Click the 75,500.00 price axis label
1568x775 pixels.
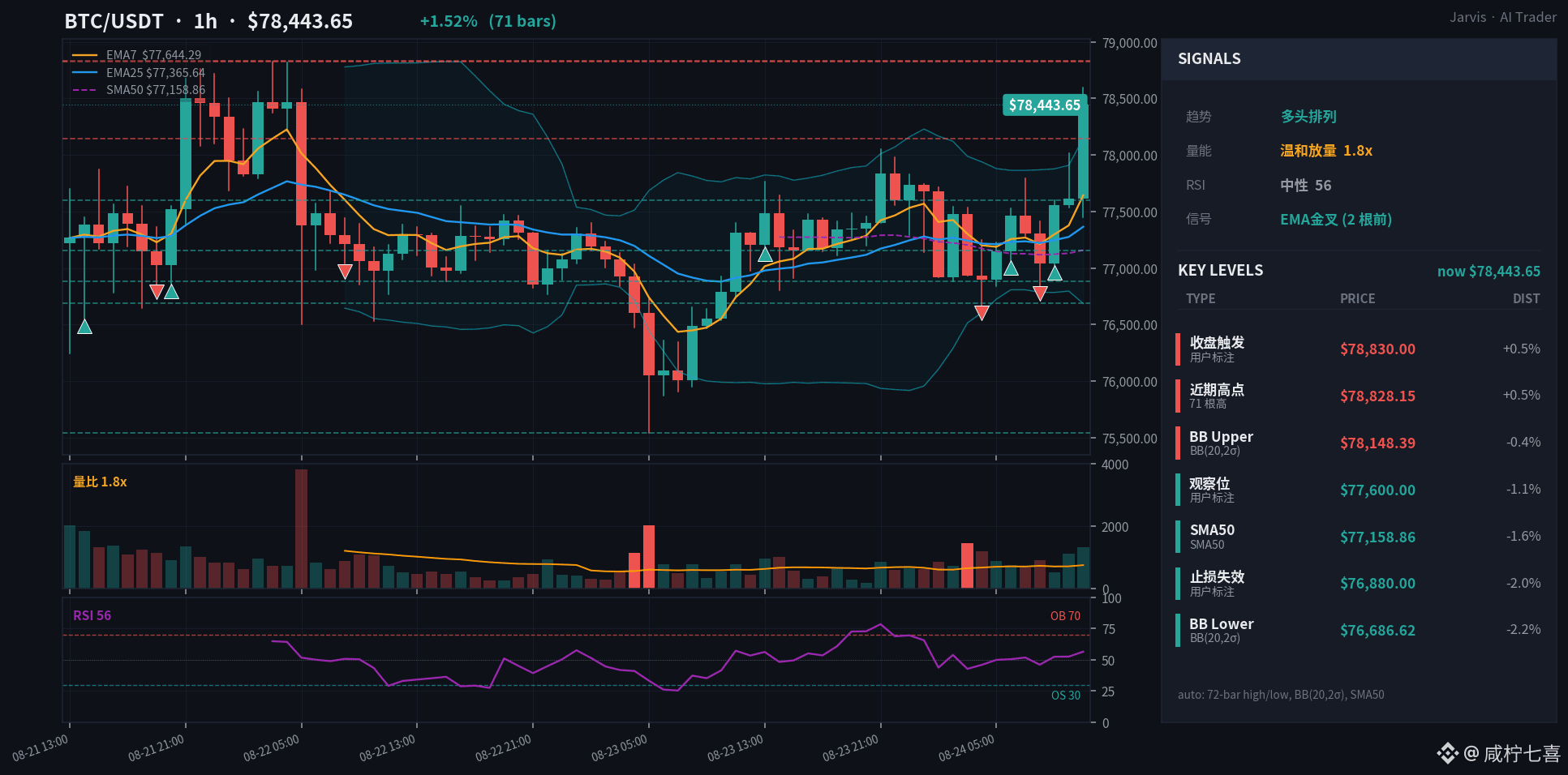1130,439
